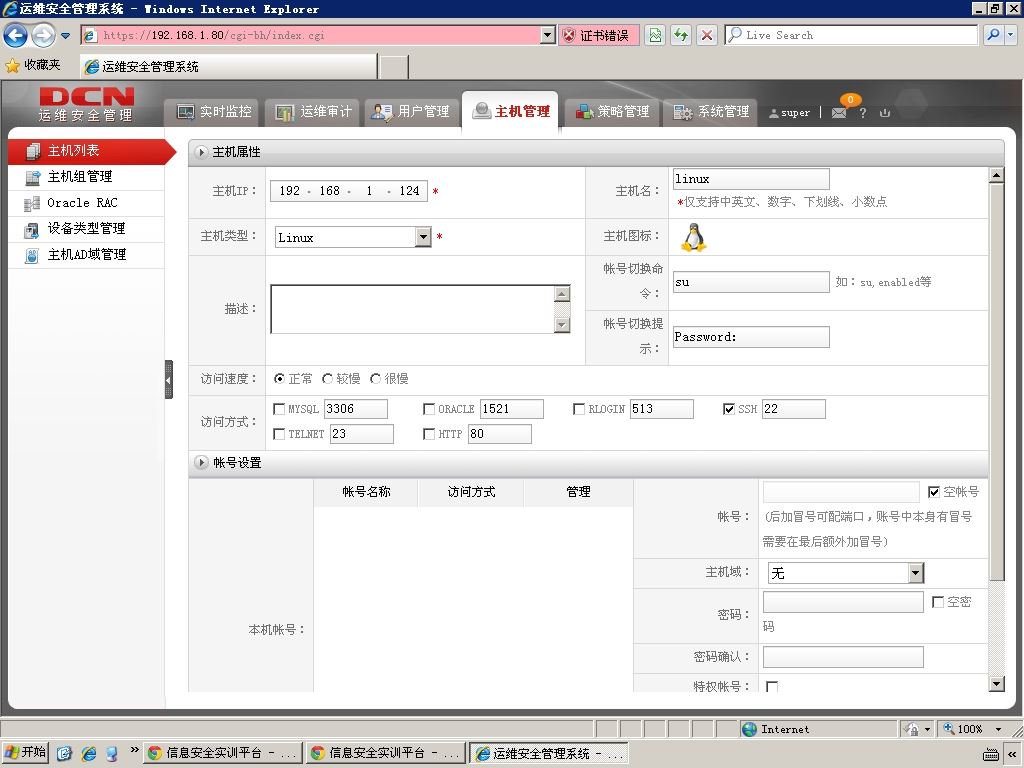Click the show desktop quick launch icon
1024x768 pixels.
(64, 753)
